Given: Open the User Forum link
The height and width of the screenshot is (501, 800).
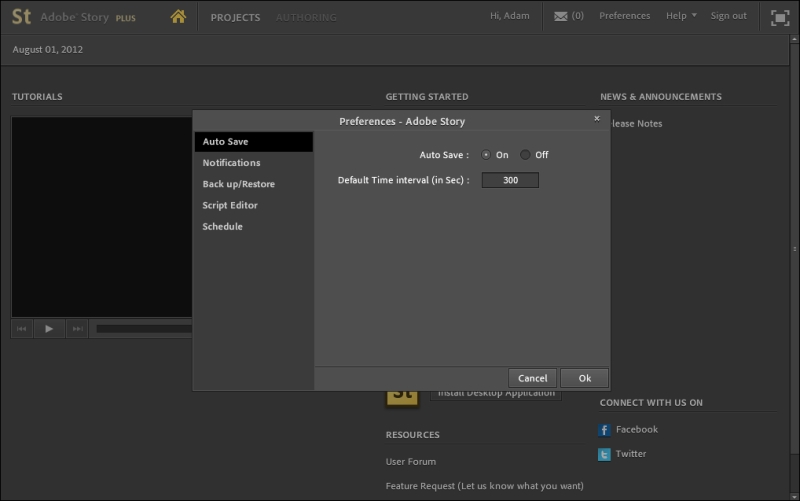Looking at the screenshot, I should (x=411, y=462).
